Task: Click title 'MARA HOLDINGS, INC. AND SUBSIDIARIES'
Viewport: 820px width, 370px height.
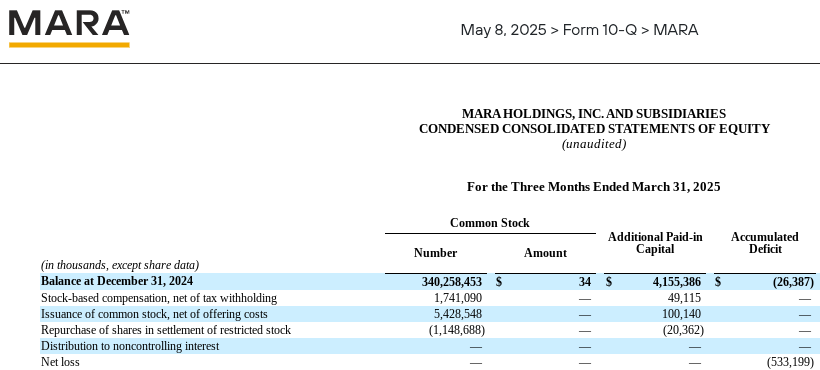Action: tap(594, 114)
